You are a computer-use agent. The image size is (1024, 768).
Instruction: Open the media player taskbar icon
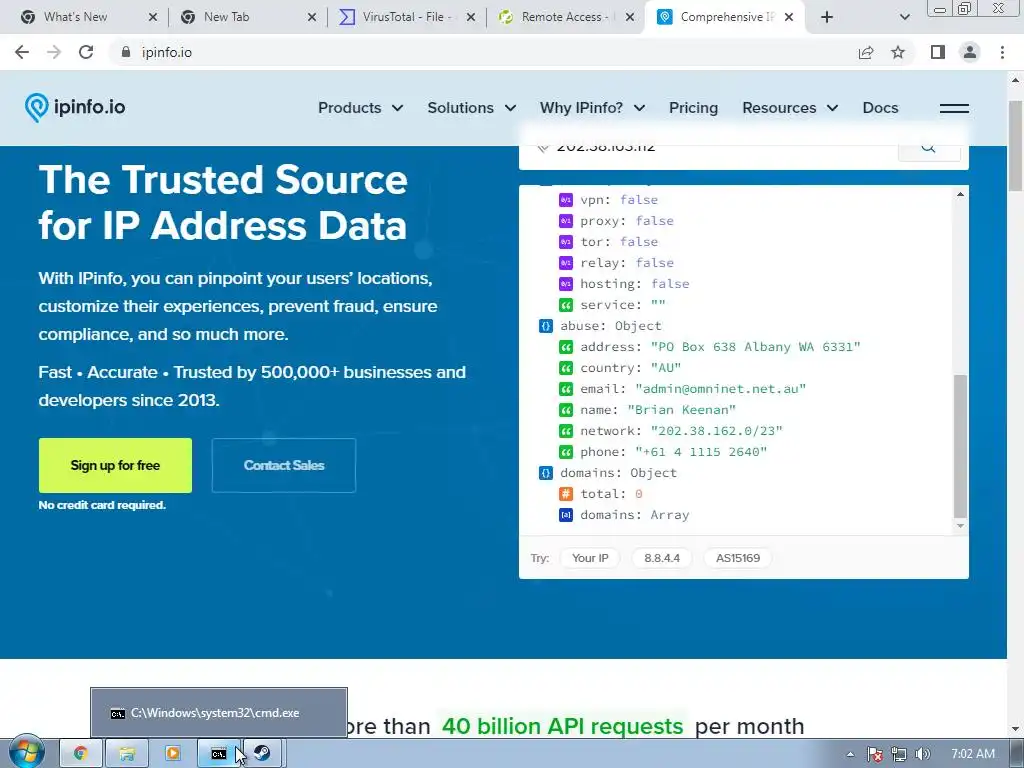172,753
